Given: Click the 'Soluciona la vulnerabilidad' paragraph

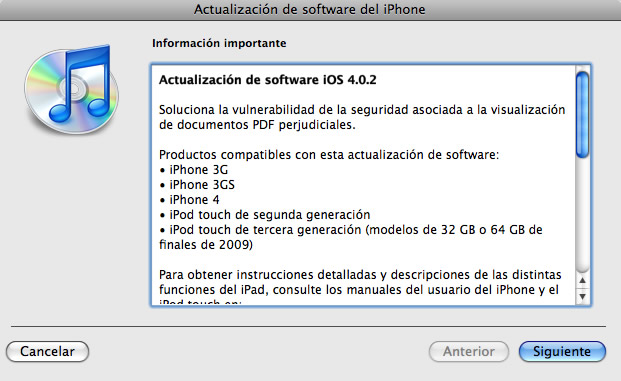Looking at the screenshot, I should tap(362, 117).
